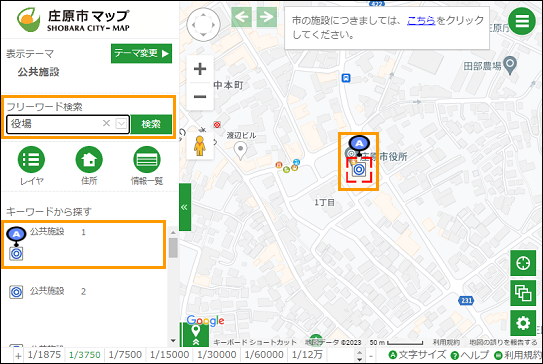Collapse the side panel with « handle
Image resolution: width=543 pixels, height=364 pixels.
185,207
